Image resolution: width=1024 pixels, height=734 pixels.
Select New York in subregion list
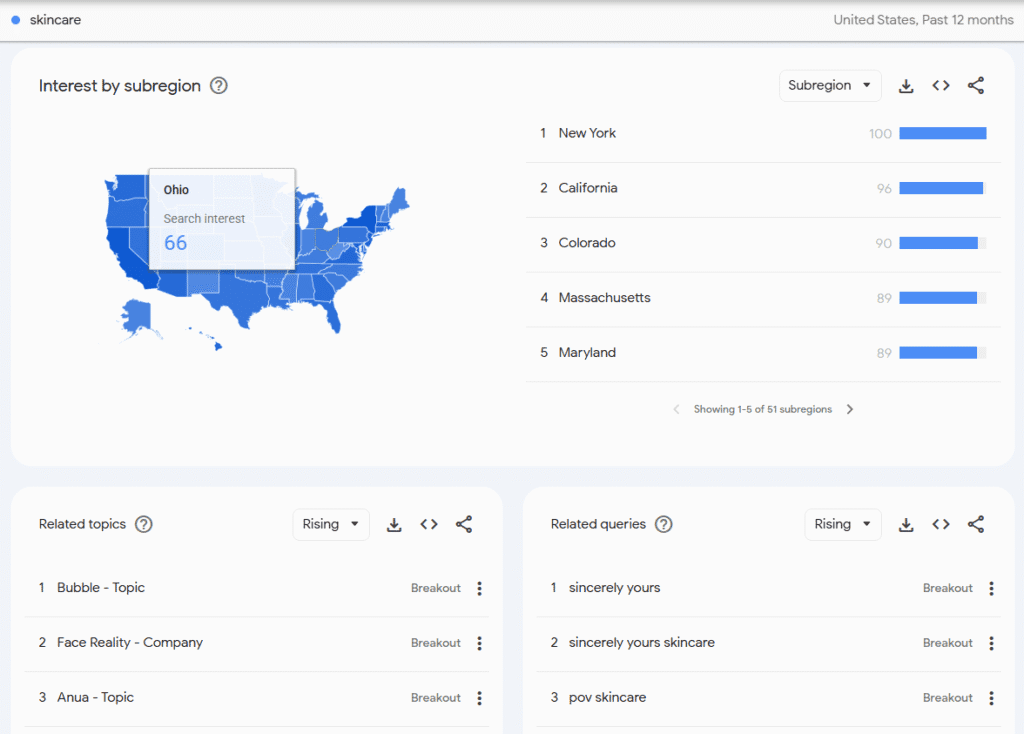point(587,133)
